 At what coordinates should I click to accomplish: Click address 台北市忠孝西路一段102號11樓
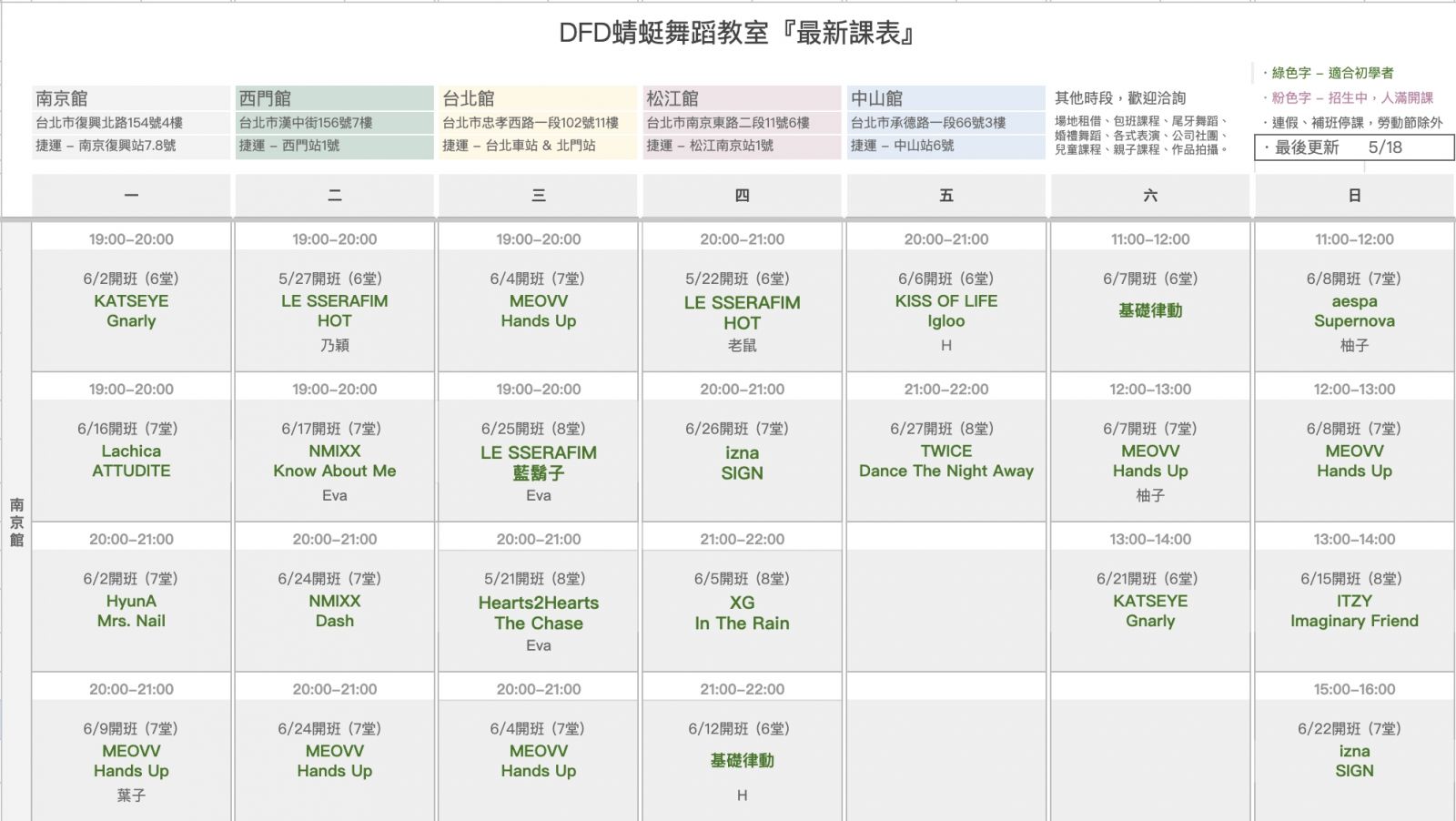(531, 123)
